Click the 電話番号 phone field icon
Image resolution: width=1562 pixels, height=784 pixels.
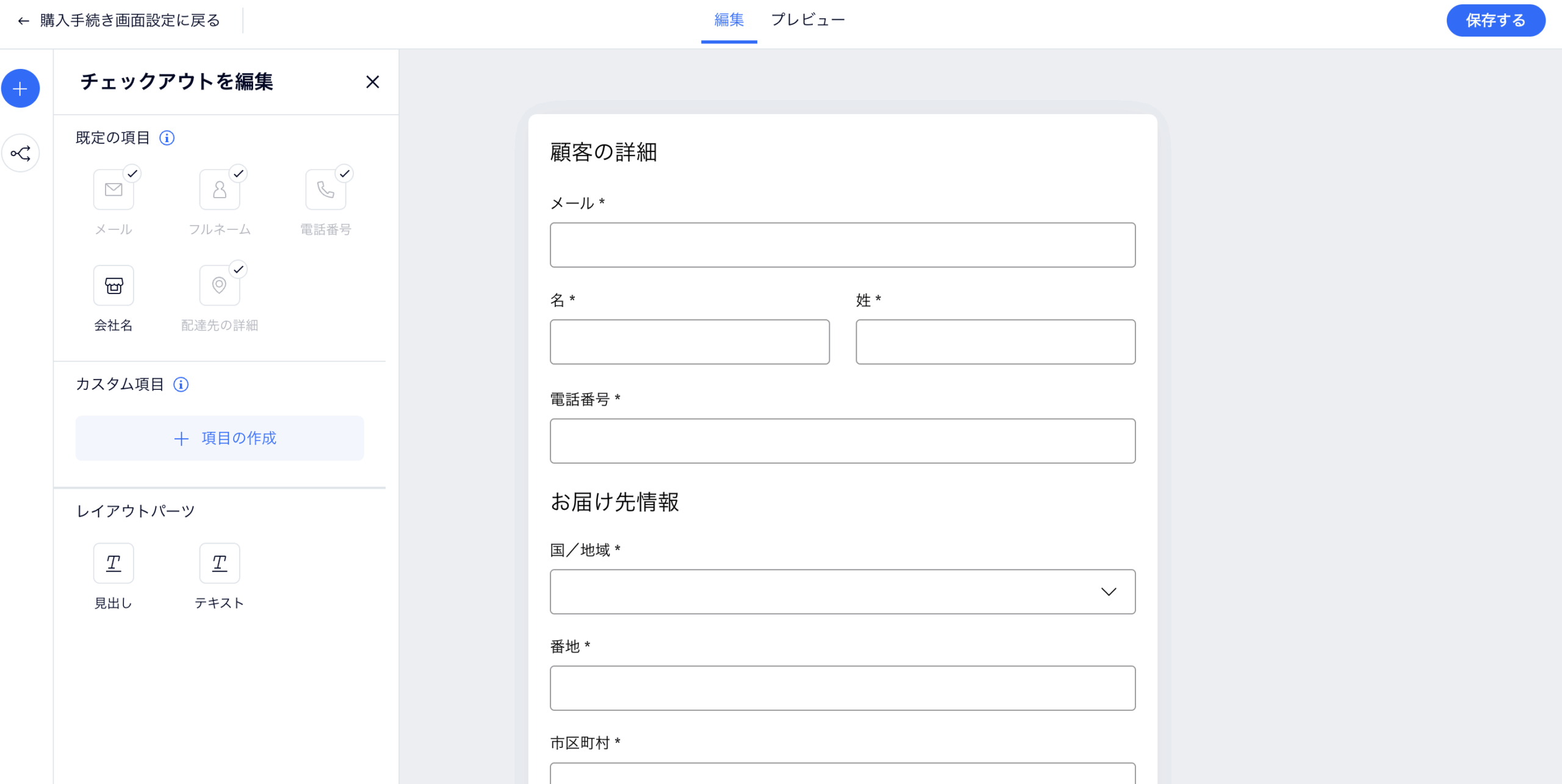click(x=326, y=190)
